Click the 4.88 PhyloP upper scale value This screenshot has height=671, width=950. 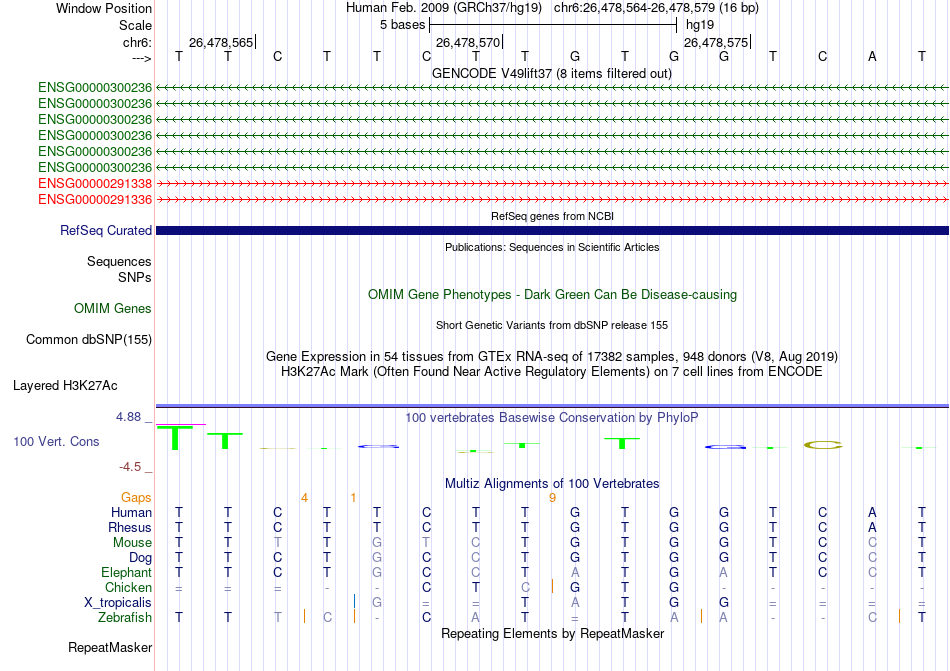(128, 417)
